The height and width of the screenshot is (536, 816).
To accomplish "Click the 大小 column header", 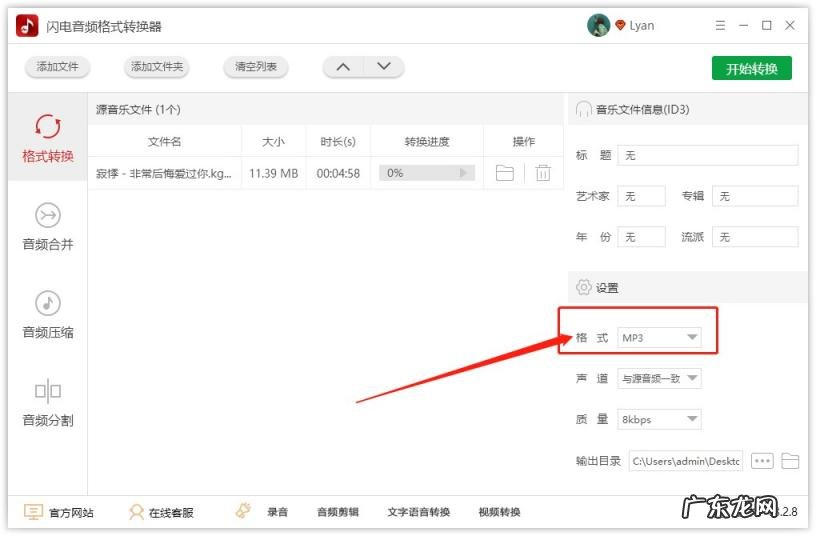I will (274, 142).
